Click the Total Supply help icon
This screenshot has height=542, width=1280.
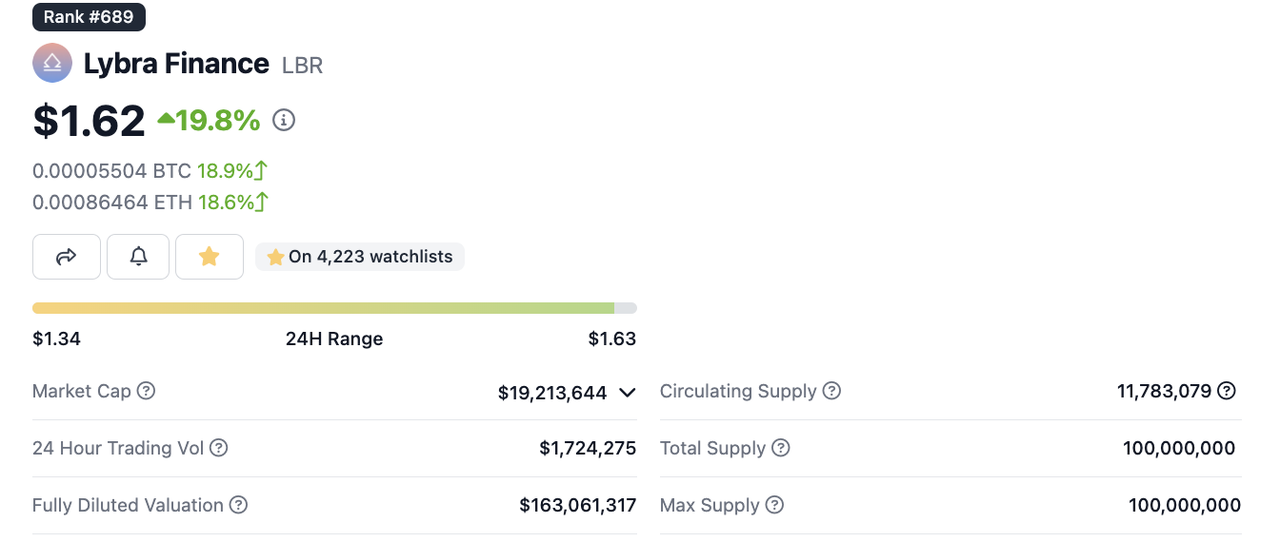click(x=780, y=448)
